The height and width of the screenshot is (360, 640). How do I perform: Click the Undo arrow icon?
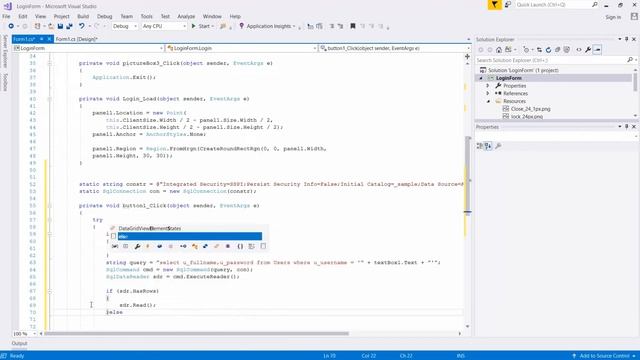click(x=82, y=26)
